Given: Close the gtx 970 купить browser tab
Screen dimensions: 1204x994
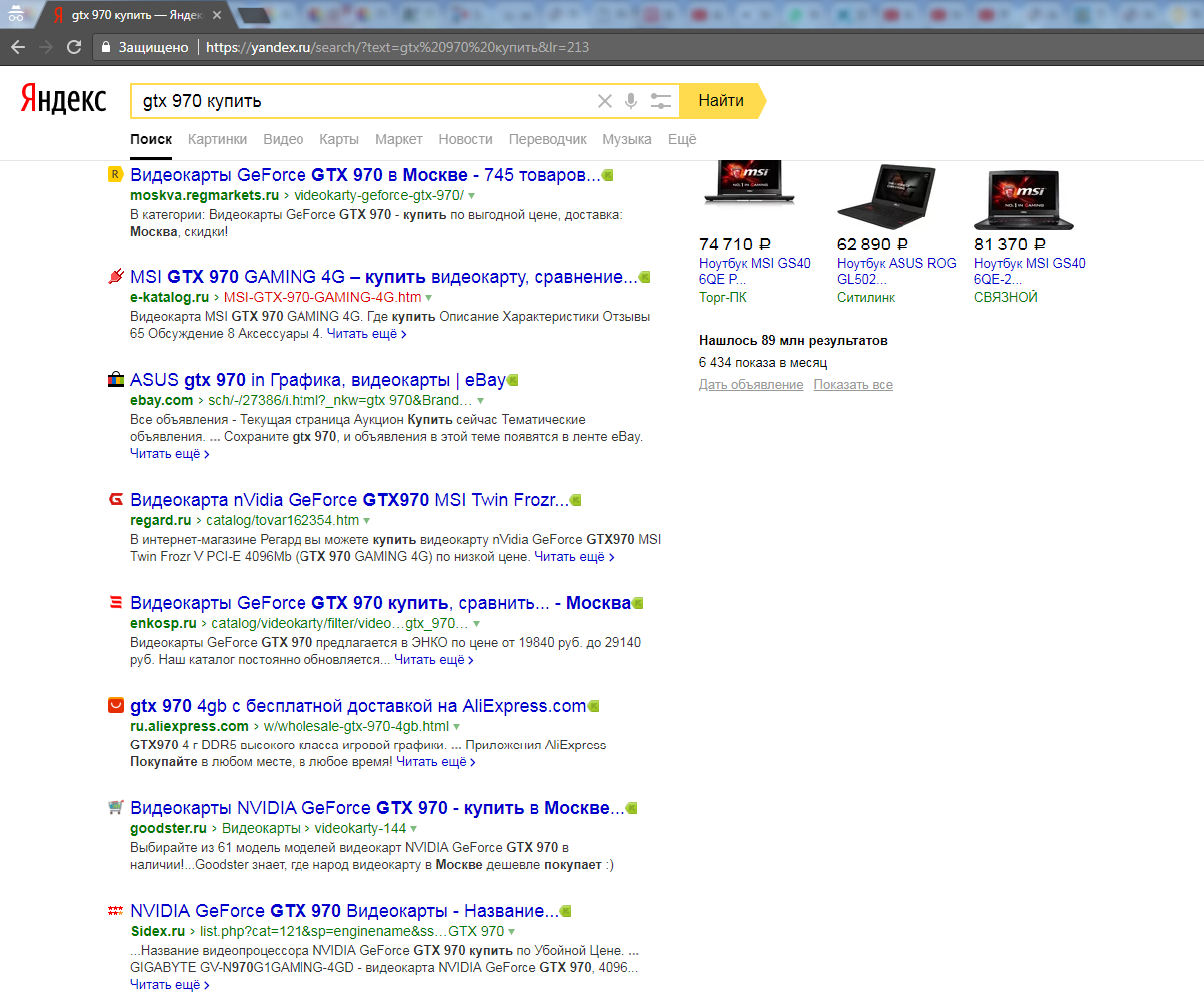Looking at the screenshot, I should coord(217,15).
